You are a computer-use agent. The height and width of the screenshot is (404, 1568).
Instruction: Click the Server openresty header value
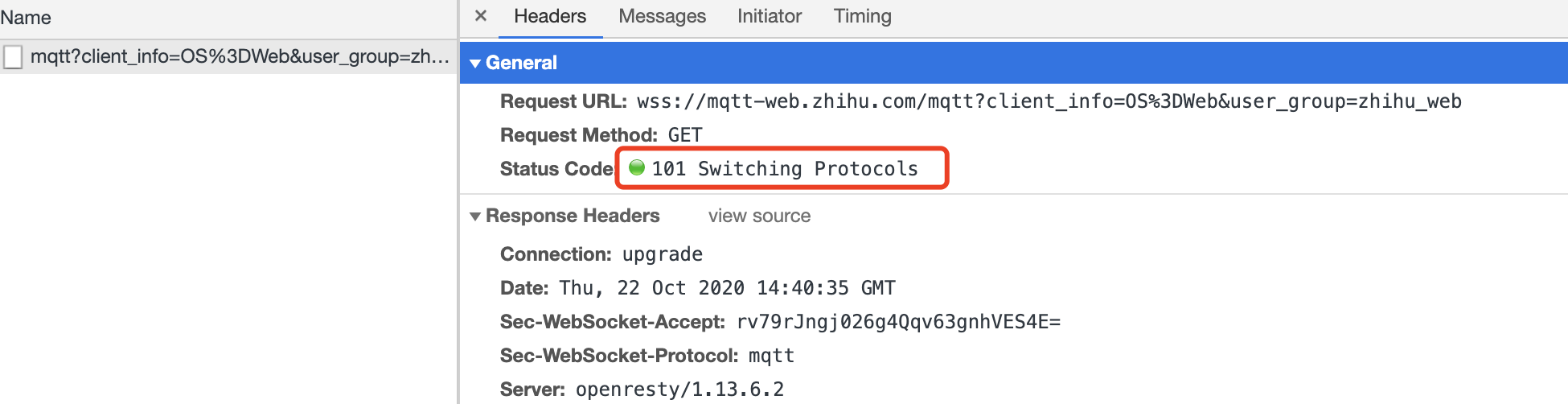pos(679,390)
